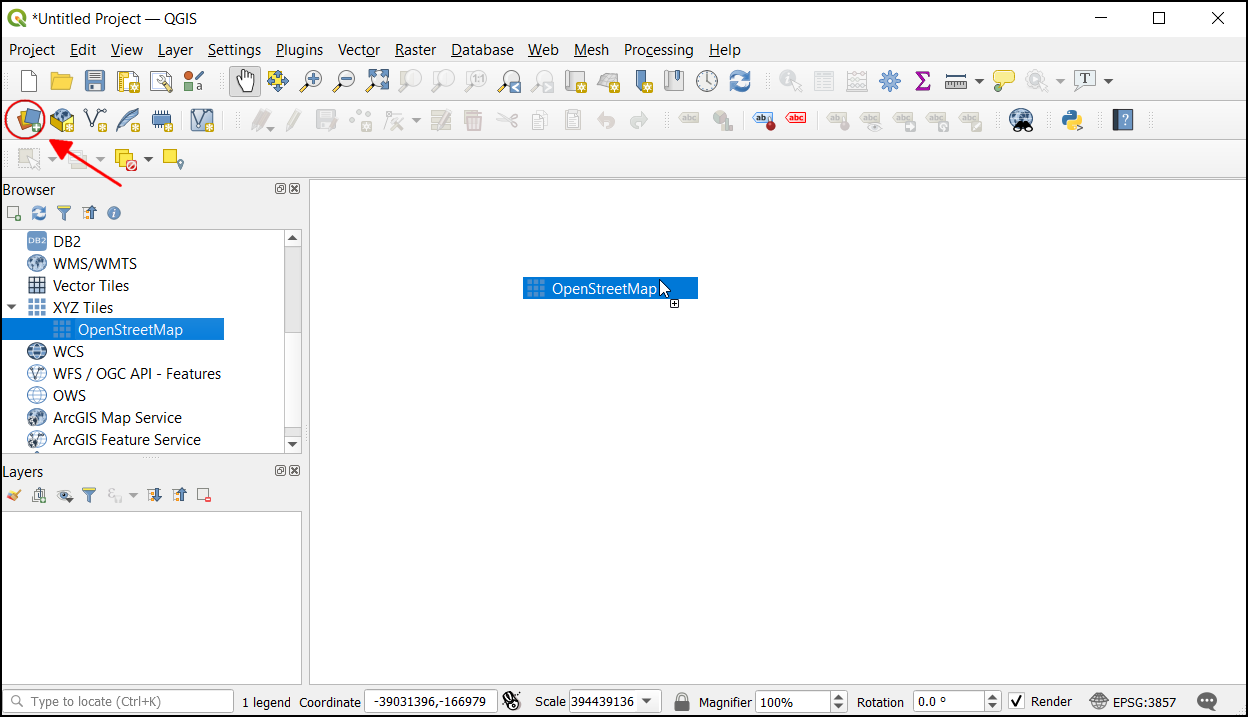Open the Processing Toolbox gear icon
1248x717 pixels.
890,81
